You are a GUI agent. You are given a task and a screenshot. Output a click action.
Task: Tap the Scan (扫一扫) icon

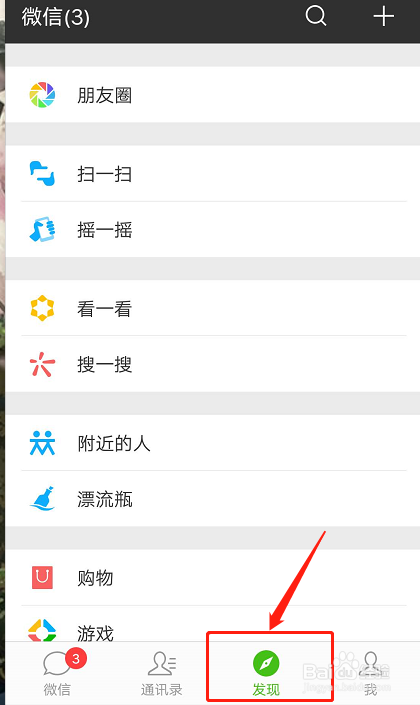42,174
